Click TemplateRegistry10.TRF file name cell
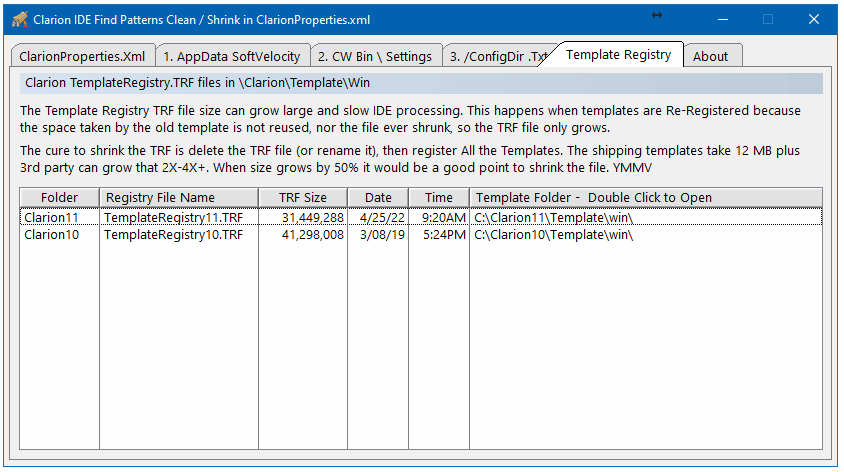844x472 pixels. point(173,234)
